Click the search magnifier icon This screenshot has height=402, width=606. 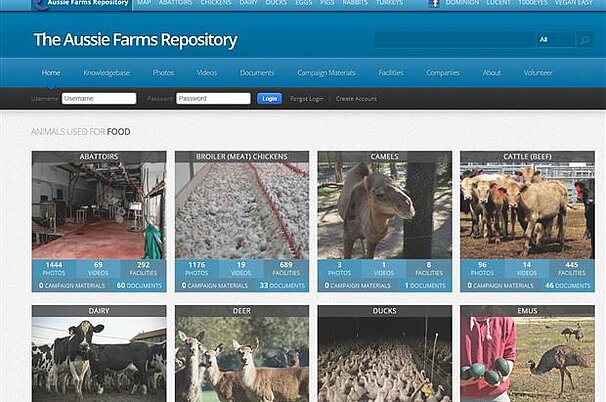pos(585,40)
